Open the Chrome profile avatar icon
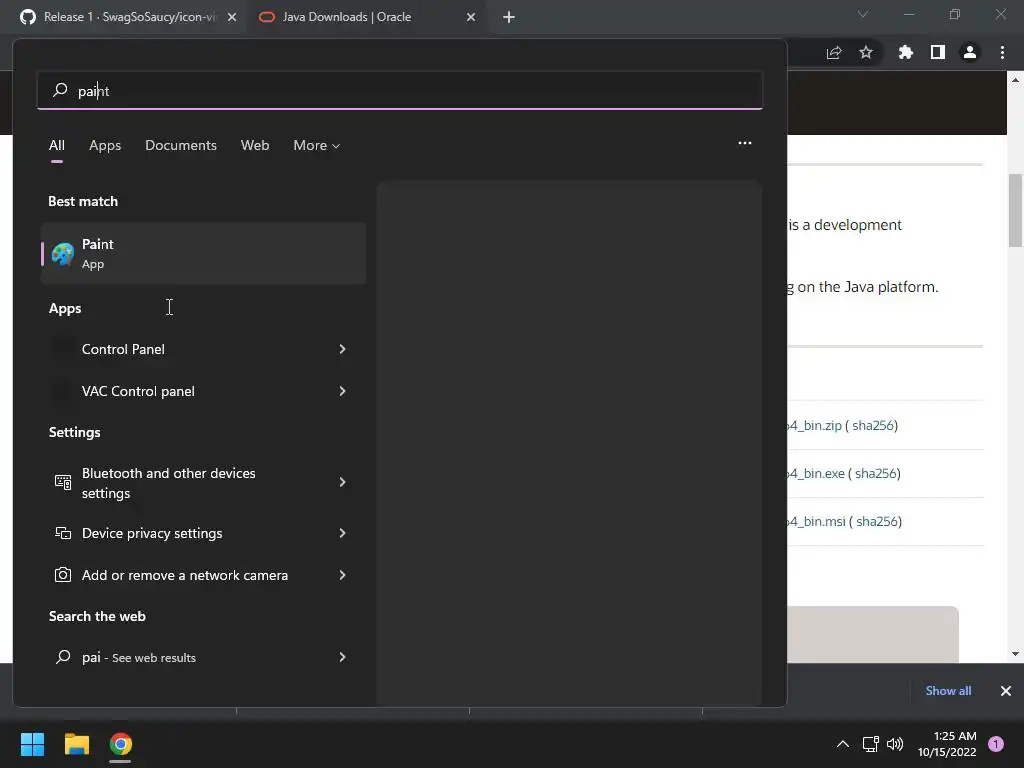The height and width of the screenshot is (768, 1024). coord(970,52)
